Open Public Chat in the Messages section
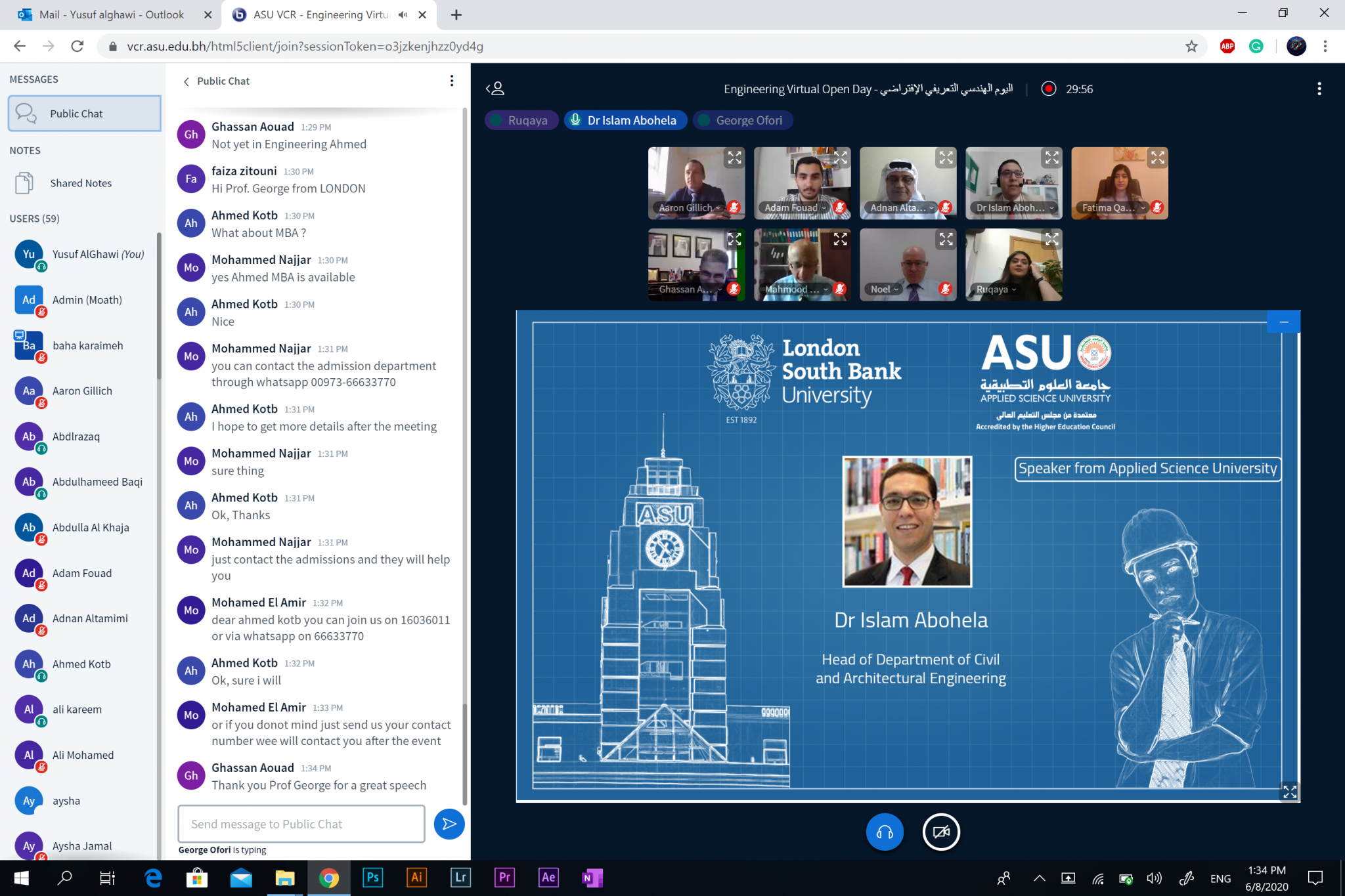1345x896 pixels. (x=85, y=113)
